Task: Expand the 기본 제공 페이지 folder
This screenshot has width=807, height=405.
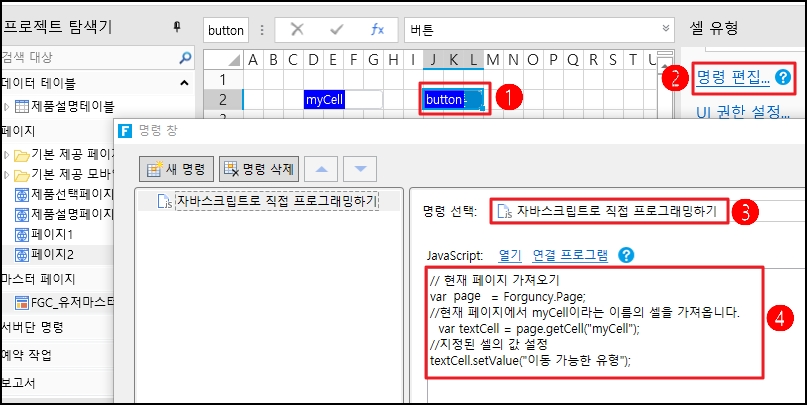Action: tap(7, 154)
